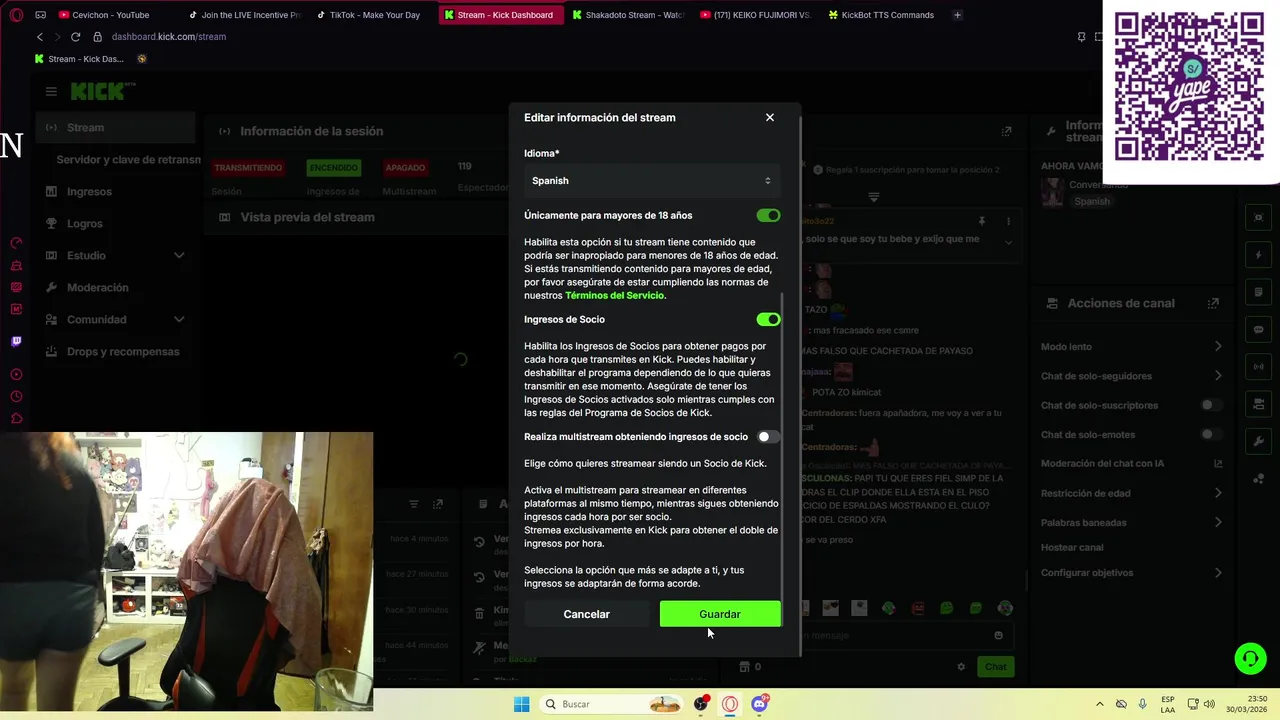Click the wrench icon in right rail
Screen dimensions: 1280x720
[1259, 441]
